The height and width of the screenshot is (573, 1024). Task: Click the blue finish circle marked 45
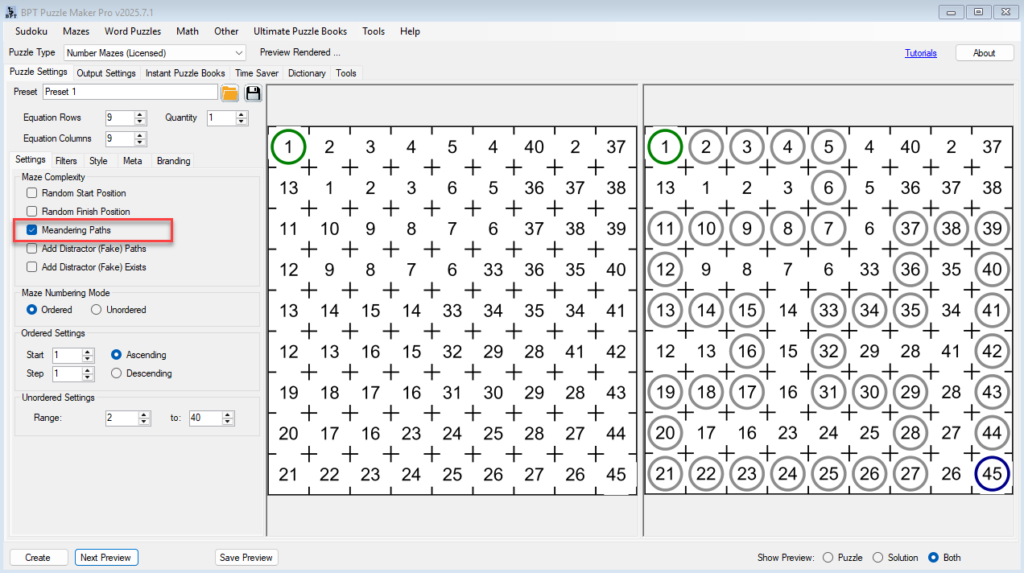click(x=992, y=474)
